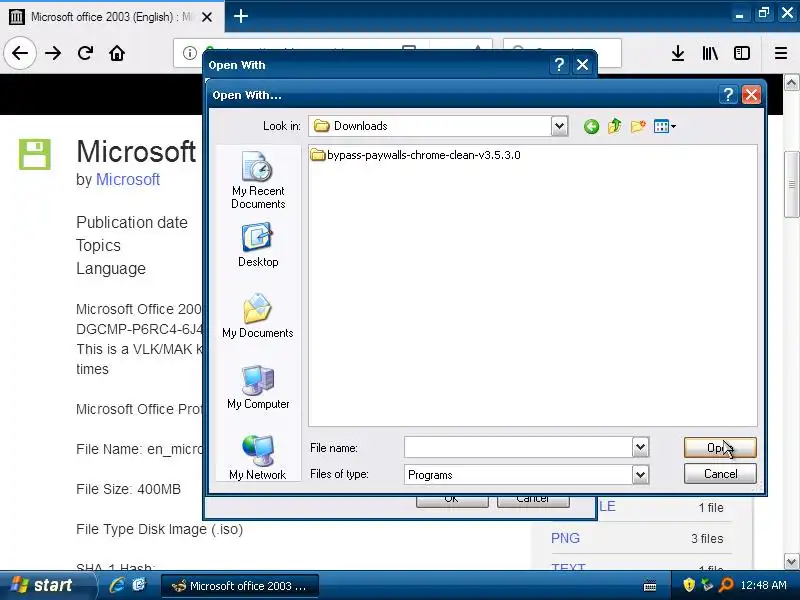Screen dimensions: 800x600
Task: Click the Open button
Action: click(x=720, y=447)
